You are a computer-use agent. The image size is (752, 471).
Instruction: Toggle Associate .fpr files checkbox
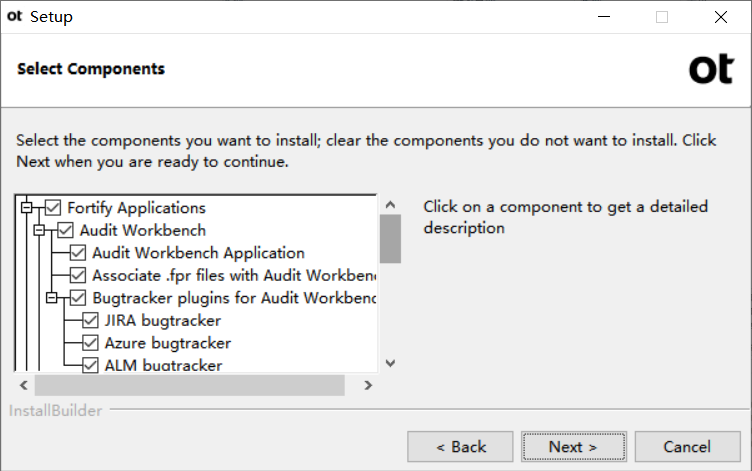[x=78, y=275]
